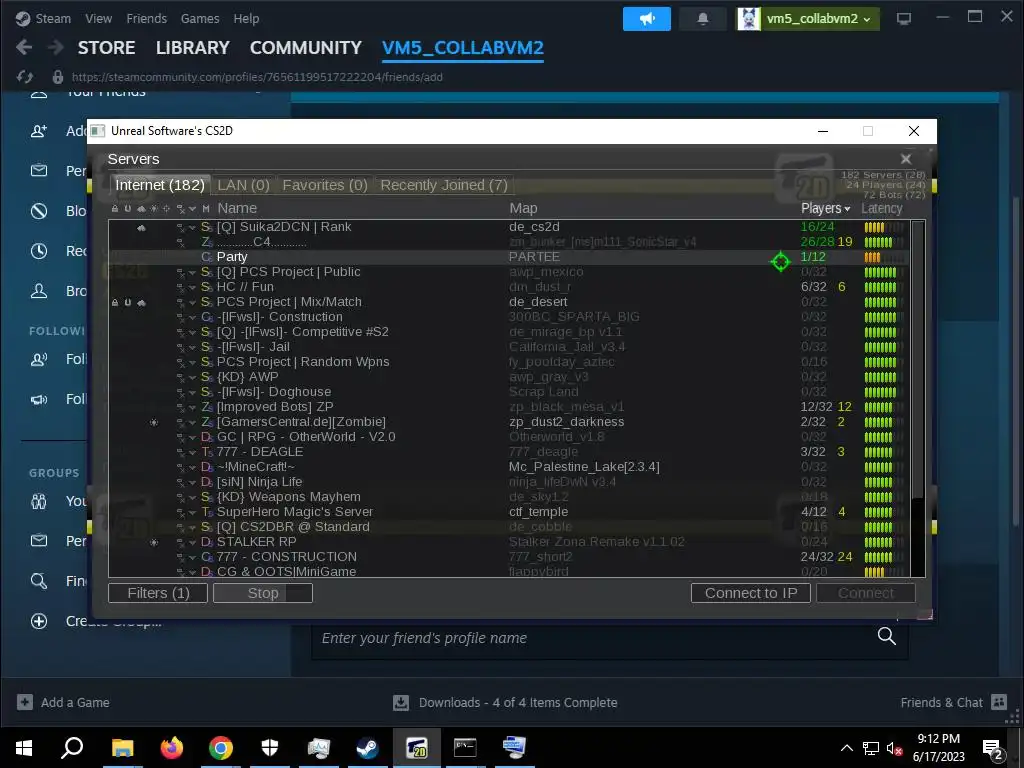The width and height of the screenshot is (1024, 768).
Task: Sort servers by Map column header
Action: pos(523,208)
